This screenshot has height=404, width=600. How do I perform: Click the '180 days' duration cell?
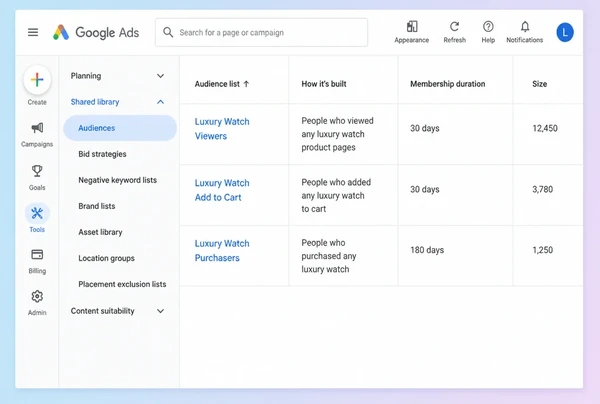(x=427, y=250)
